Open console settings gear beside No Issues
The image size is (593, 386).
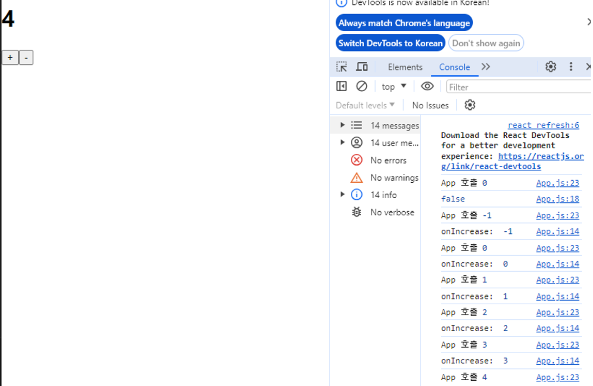click(x=470, y=105)
